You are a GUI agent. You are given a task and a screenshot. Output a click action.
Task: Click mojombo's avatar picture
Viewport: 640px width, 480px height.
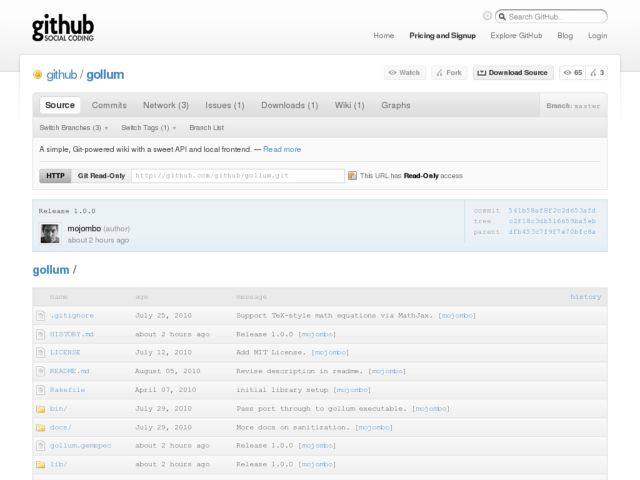pyautogui.click(x=50, y=234)
